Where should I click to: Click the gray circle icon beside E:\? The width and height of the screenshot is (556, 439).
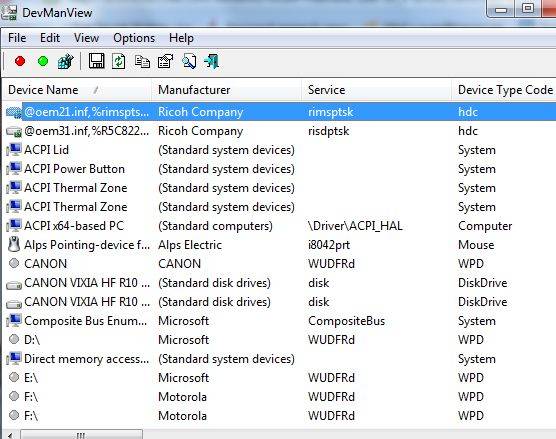tap(14, 377)
